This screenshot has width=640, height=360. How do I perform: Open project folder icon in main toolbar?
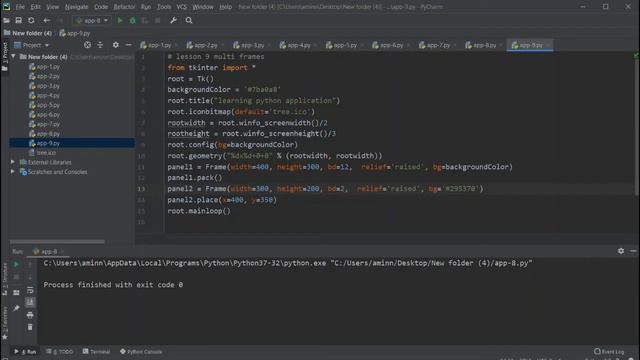(6, 20)
